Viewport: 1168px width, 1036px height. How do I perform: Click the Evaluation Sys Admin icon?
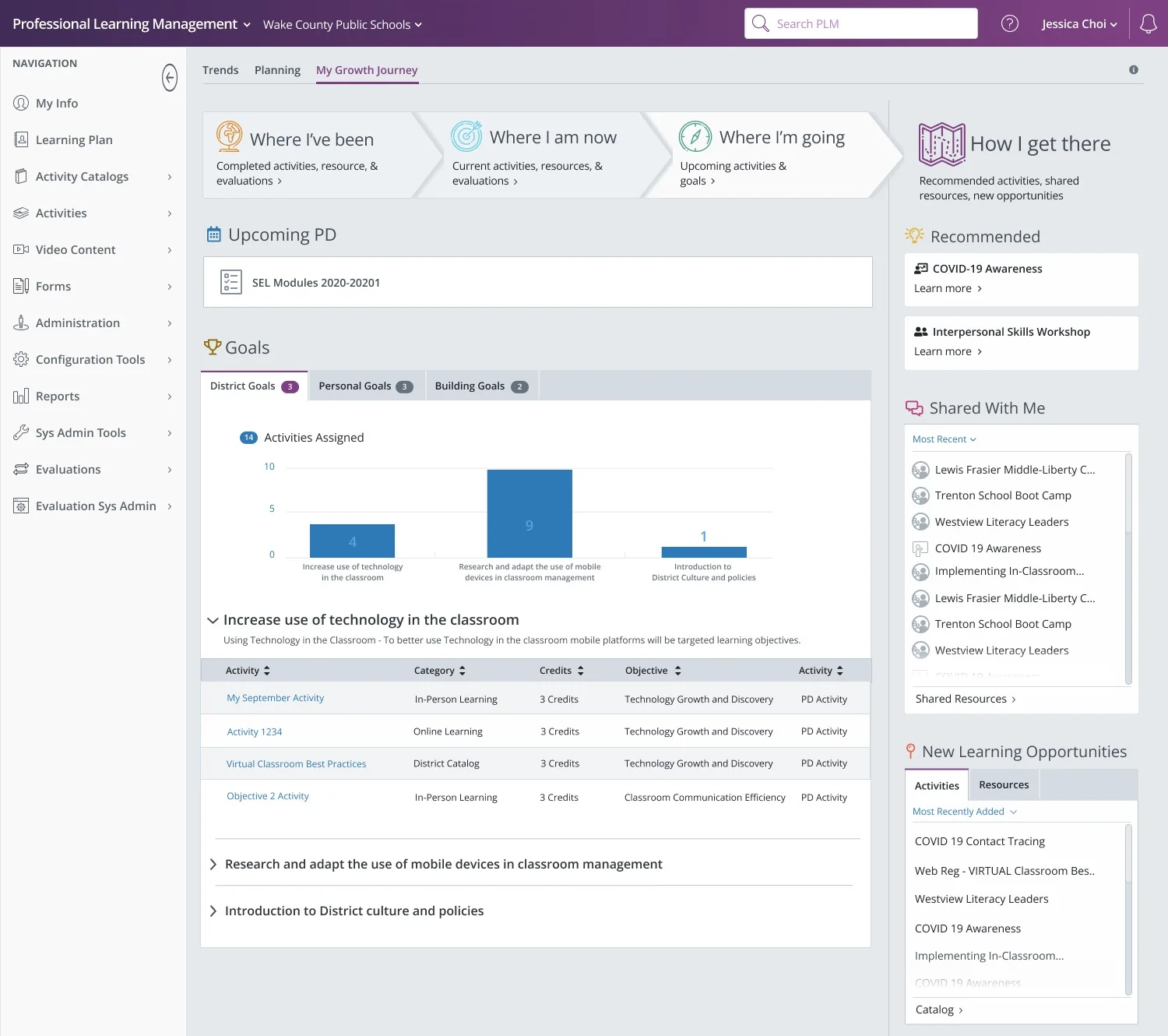click(21, 506)
